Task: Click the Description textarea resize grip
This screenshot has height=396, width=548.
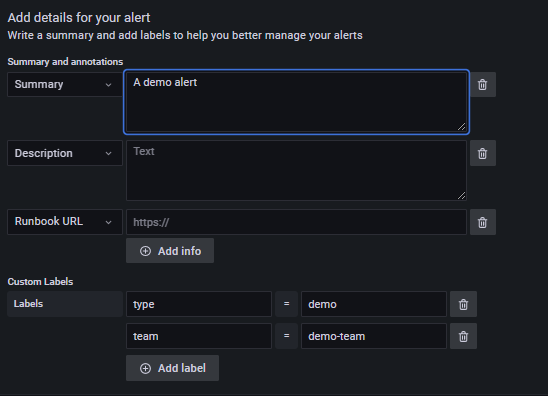Action: point(462,196)
